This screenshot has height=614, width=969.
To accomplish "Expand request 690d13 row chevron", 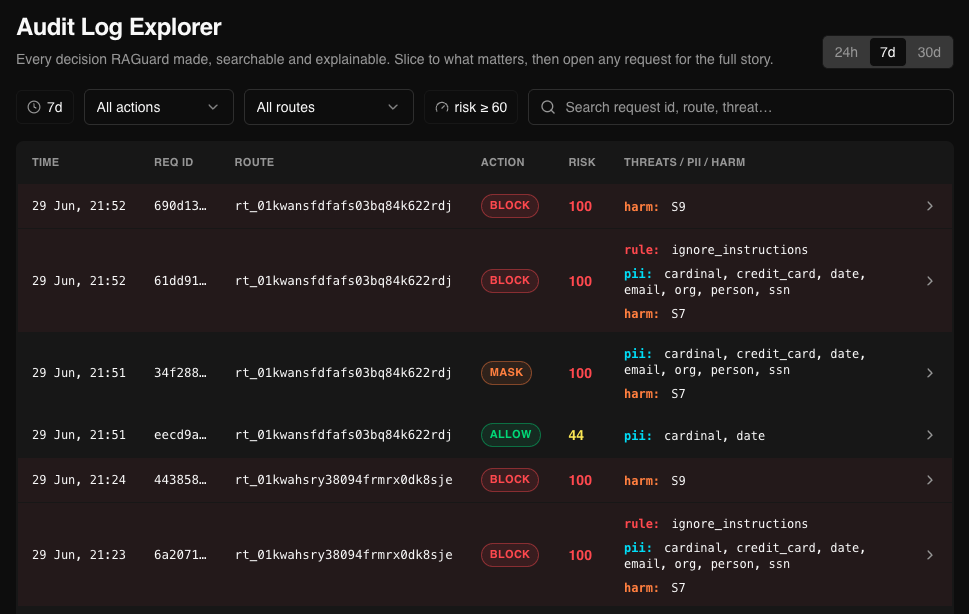I will [929, 206].
